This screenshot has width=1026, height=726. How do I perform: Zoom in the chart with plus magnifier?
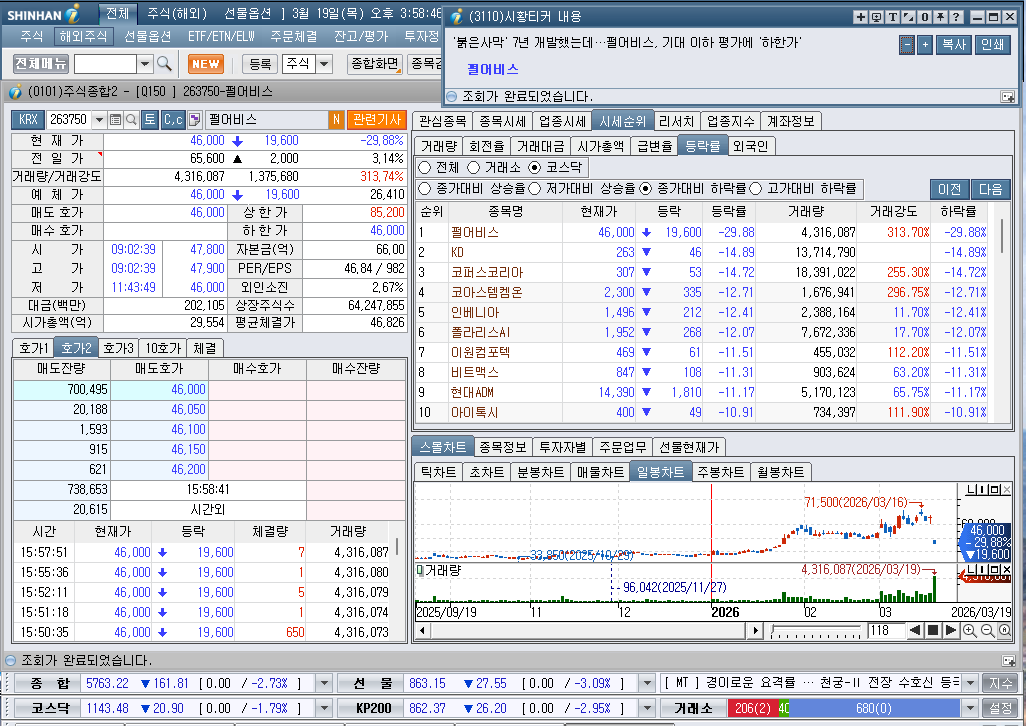970,631
